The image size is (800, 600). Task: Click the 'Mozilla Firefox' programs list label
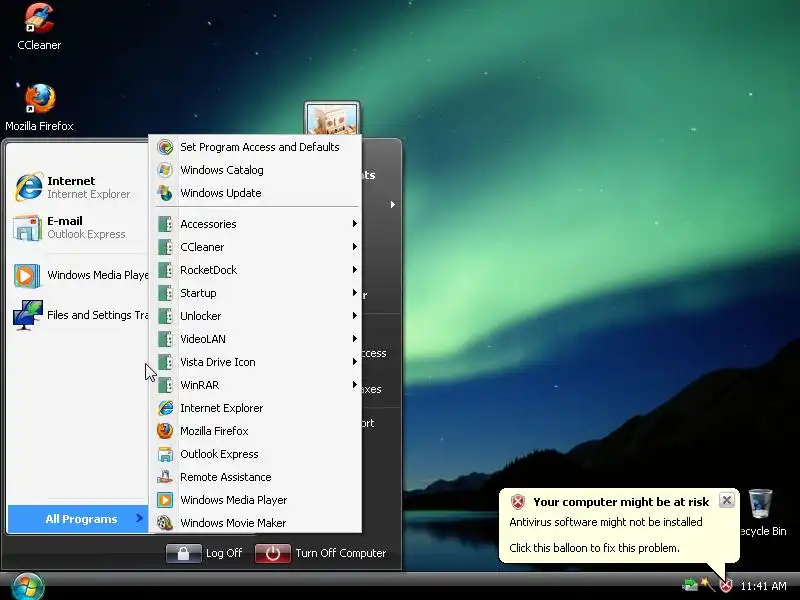point(214,431)
